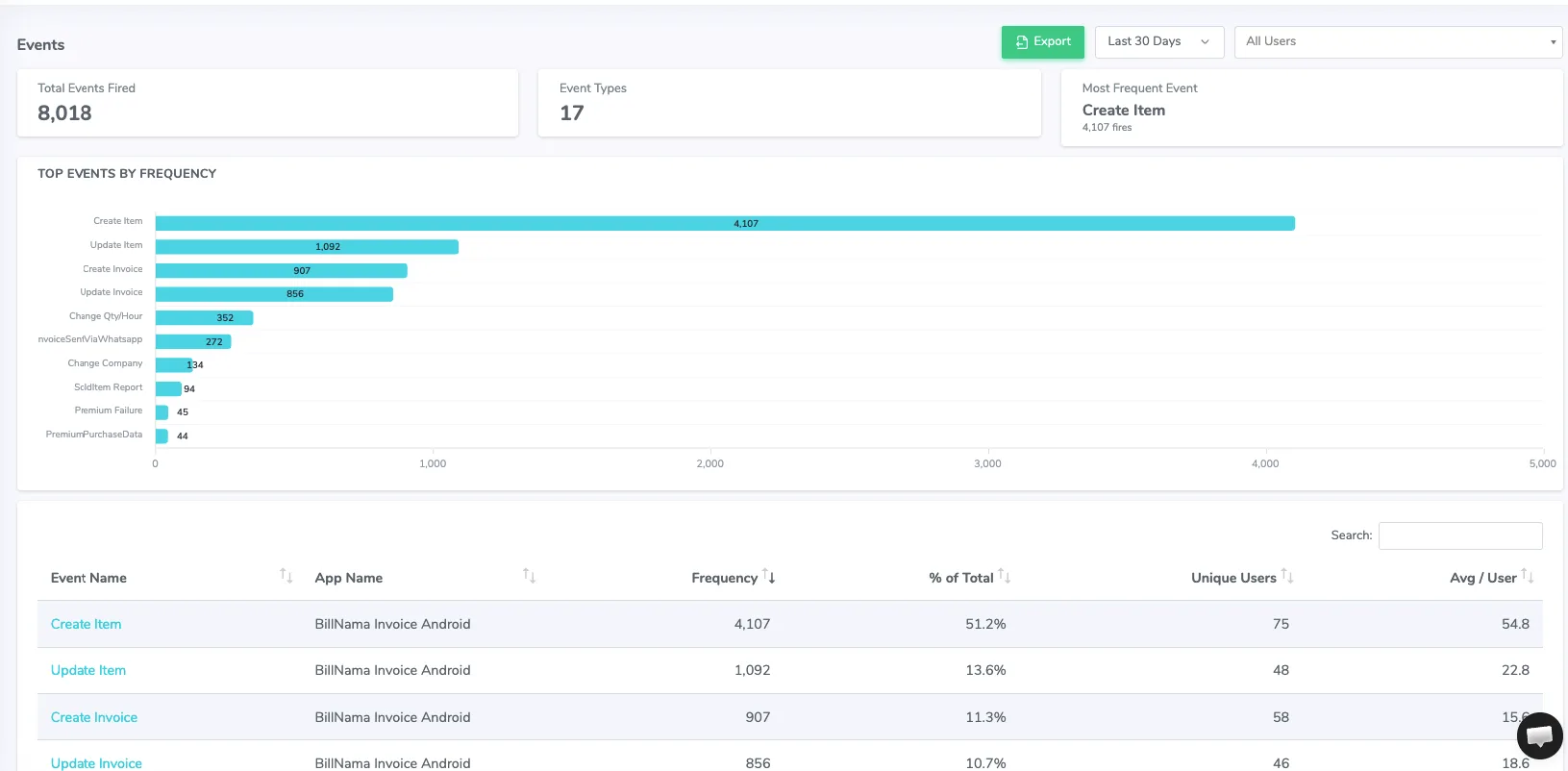This screenshot has width=1568, height=771.
Task: Click into the table Search field
Action: pos(1460,535)
